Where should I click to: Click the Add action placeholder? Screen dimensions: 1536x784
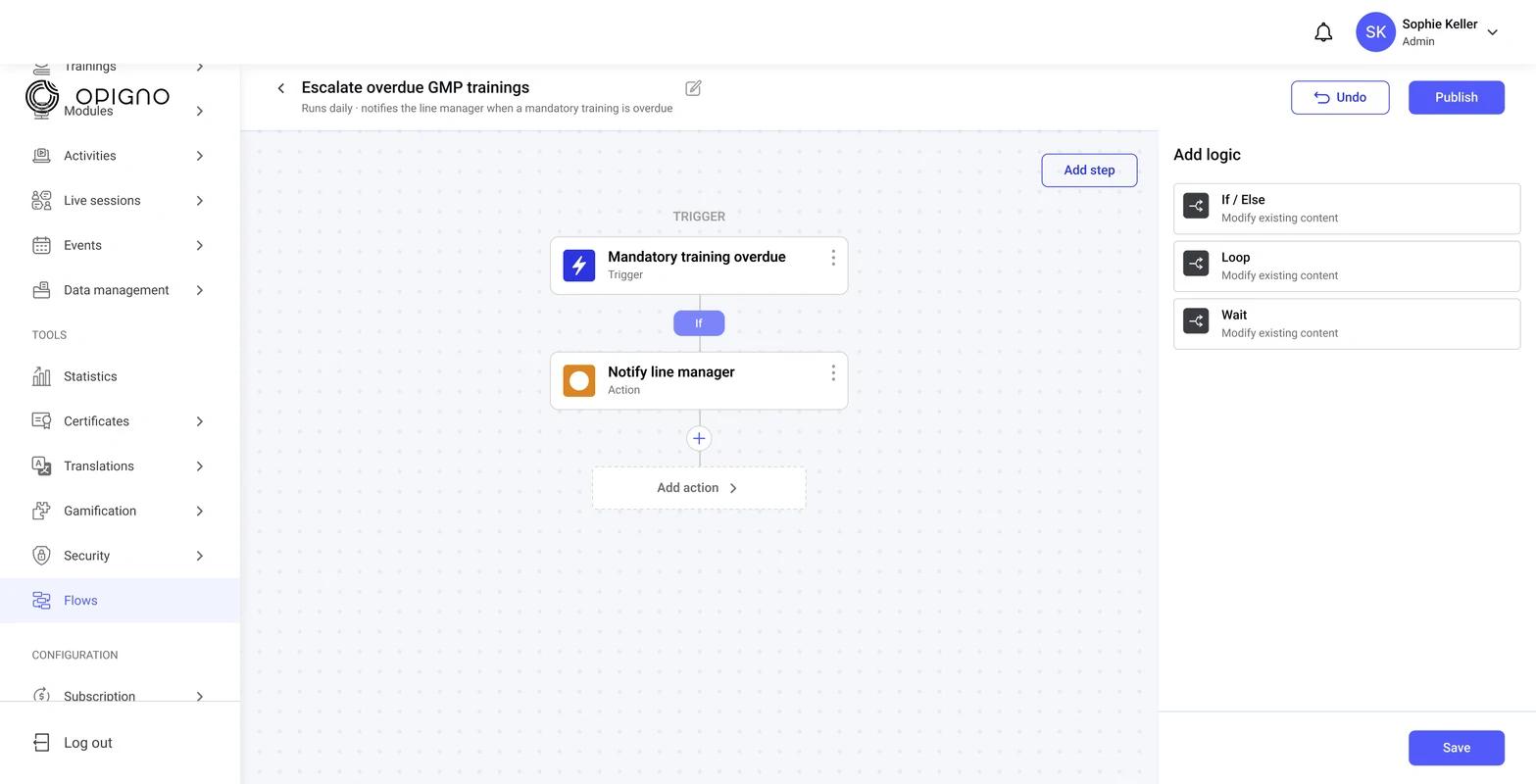tap(699, 488)
